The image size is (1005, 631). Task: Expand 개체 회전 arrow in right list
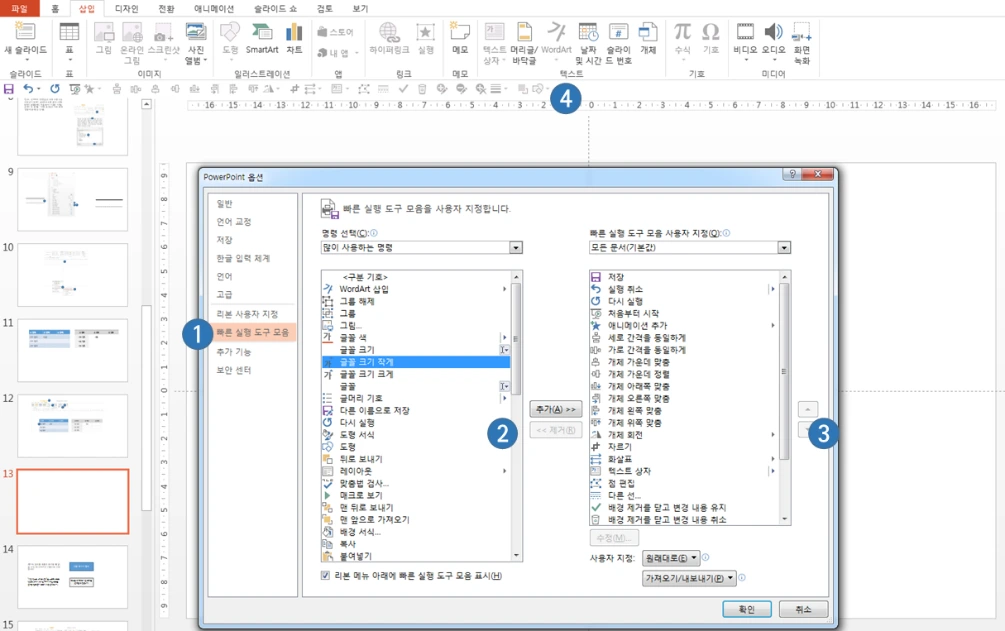coord(772,435)
